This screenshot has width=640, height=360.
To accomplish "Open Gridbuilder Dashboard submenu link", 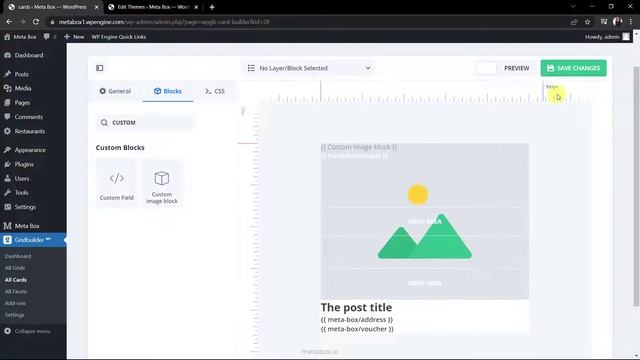I will 18,256.
